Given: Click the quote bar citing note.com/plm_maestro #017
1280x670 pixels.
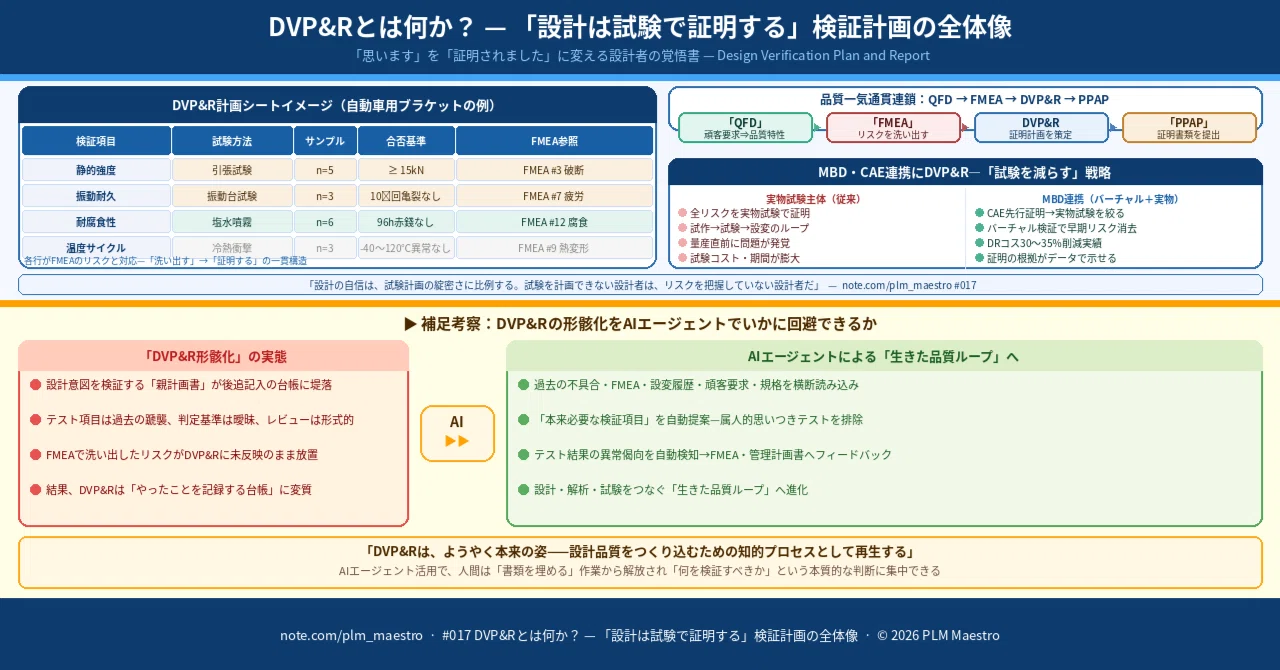Looking at the screenshot, I should [x=640, y=285].
